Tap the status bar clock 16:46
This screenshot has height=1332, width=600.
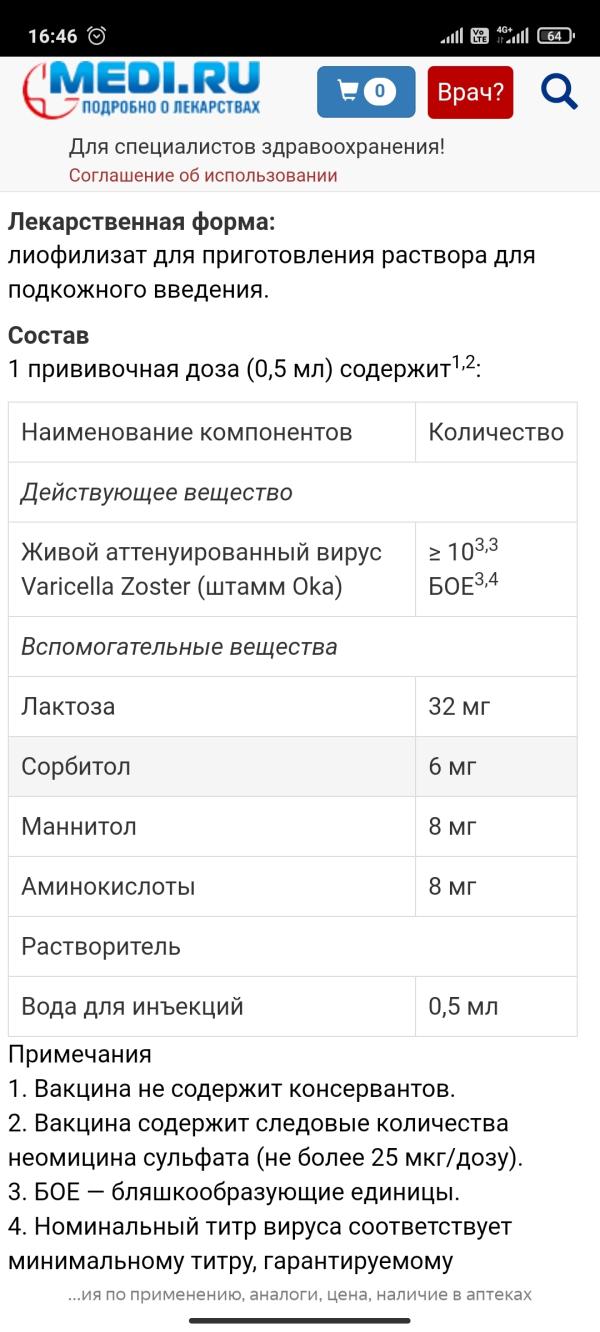[x=52, y=36]
